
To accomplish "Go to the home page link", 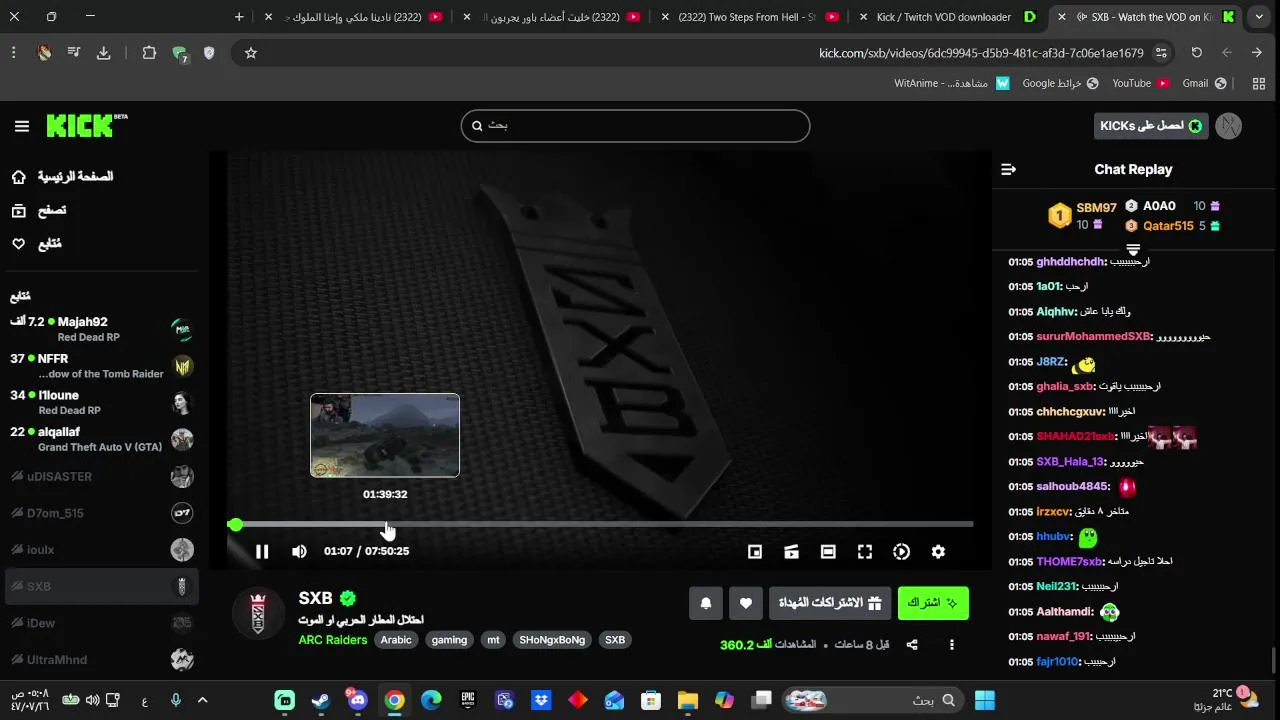I will tap(62, 177).
